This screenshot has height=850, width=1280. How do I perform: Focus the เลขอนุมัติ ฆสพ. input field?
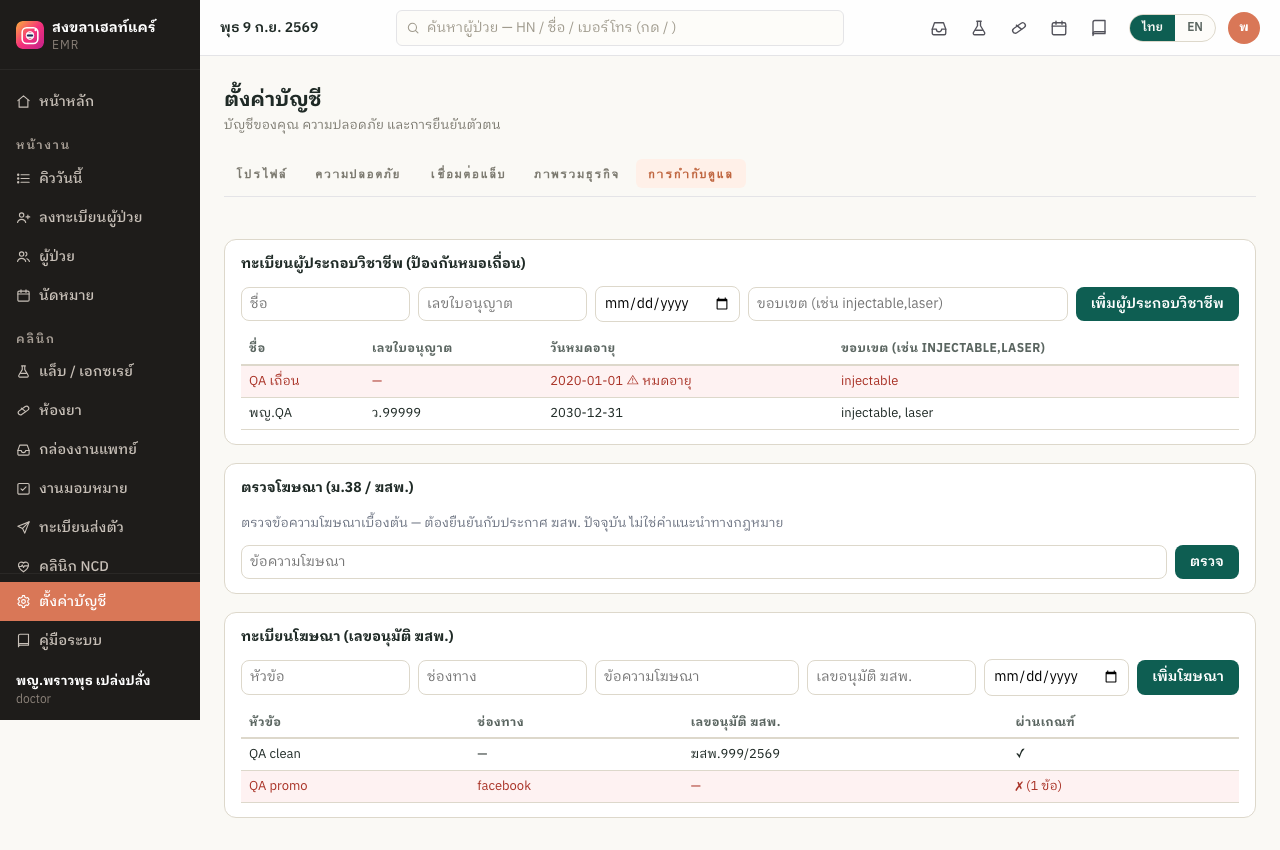891,677
